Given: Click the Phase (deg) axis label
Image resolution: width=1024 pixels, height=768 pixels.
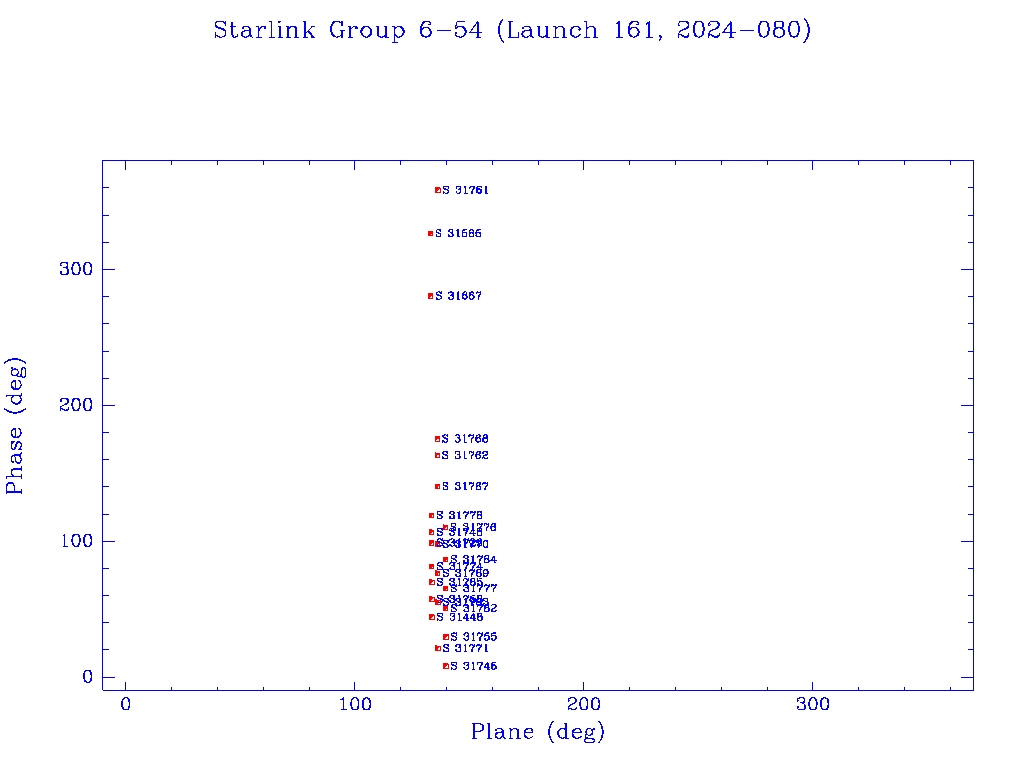Looking at the screenshot, I should (x=14, y=426).
